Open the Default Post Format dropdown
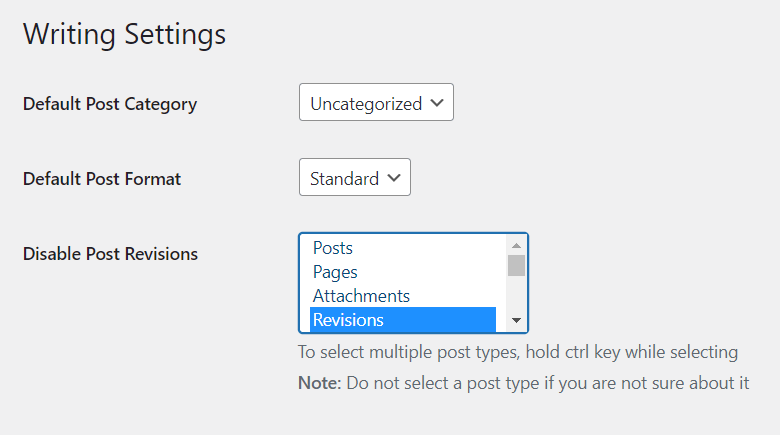This screenshot has height=435, width=780. tap(355, 178)
